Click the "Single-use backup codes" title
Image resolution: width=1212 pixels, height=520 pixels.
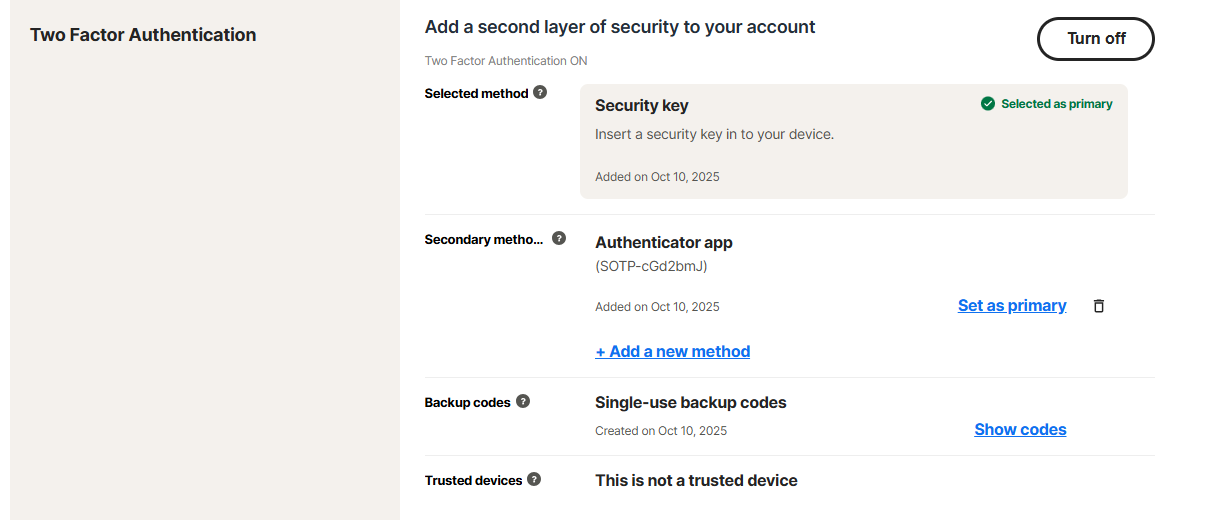tap(690, 403)
